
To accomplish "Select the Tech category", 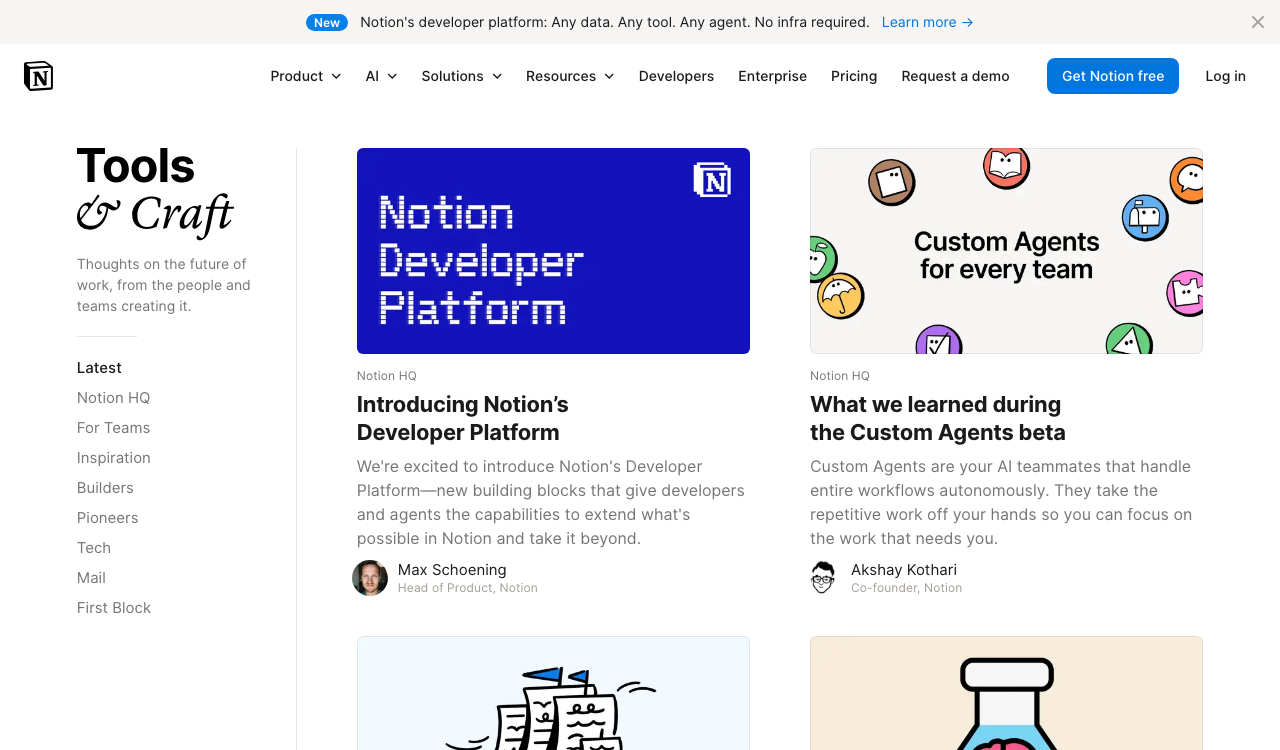I will [x=94, y=548].
